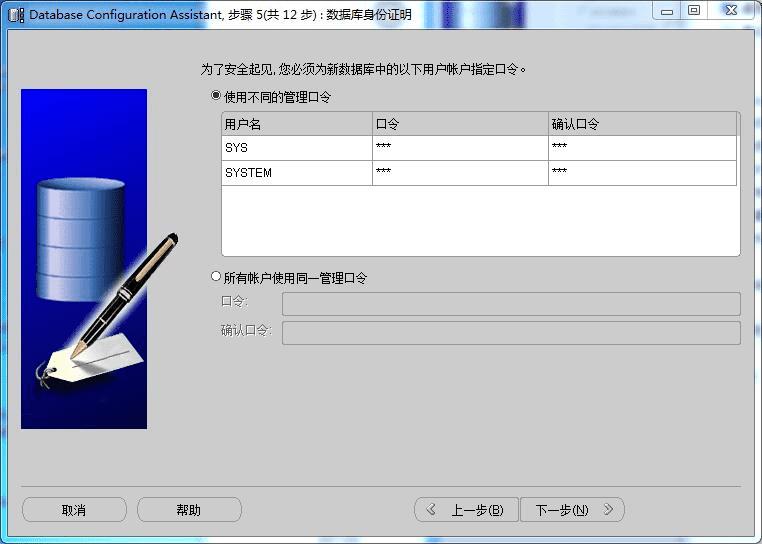
Task: Click the shared 确认口令 input field
Action: pos(511,333)
